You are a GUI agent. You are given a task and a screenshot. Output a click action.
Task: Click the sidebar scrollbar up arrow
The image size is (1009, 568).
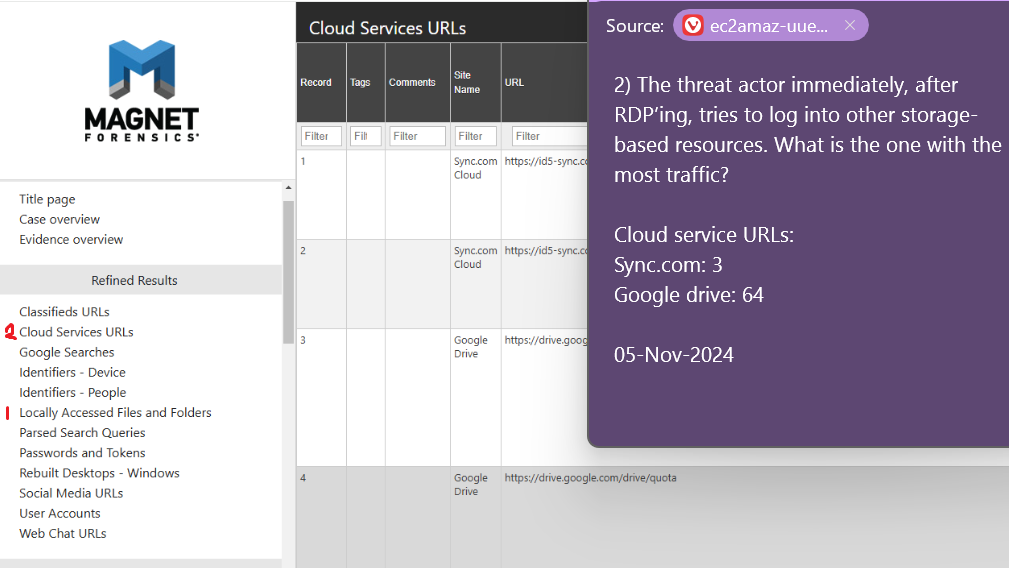289,188
